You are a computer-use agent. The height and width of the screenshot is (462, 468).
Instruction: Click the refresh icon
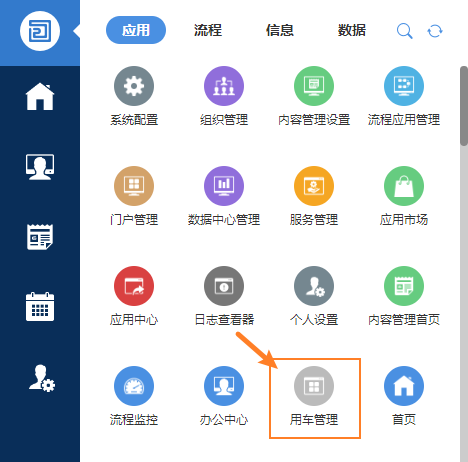pyautogui.click(x=435, y=31)
